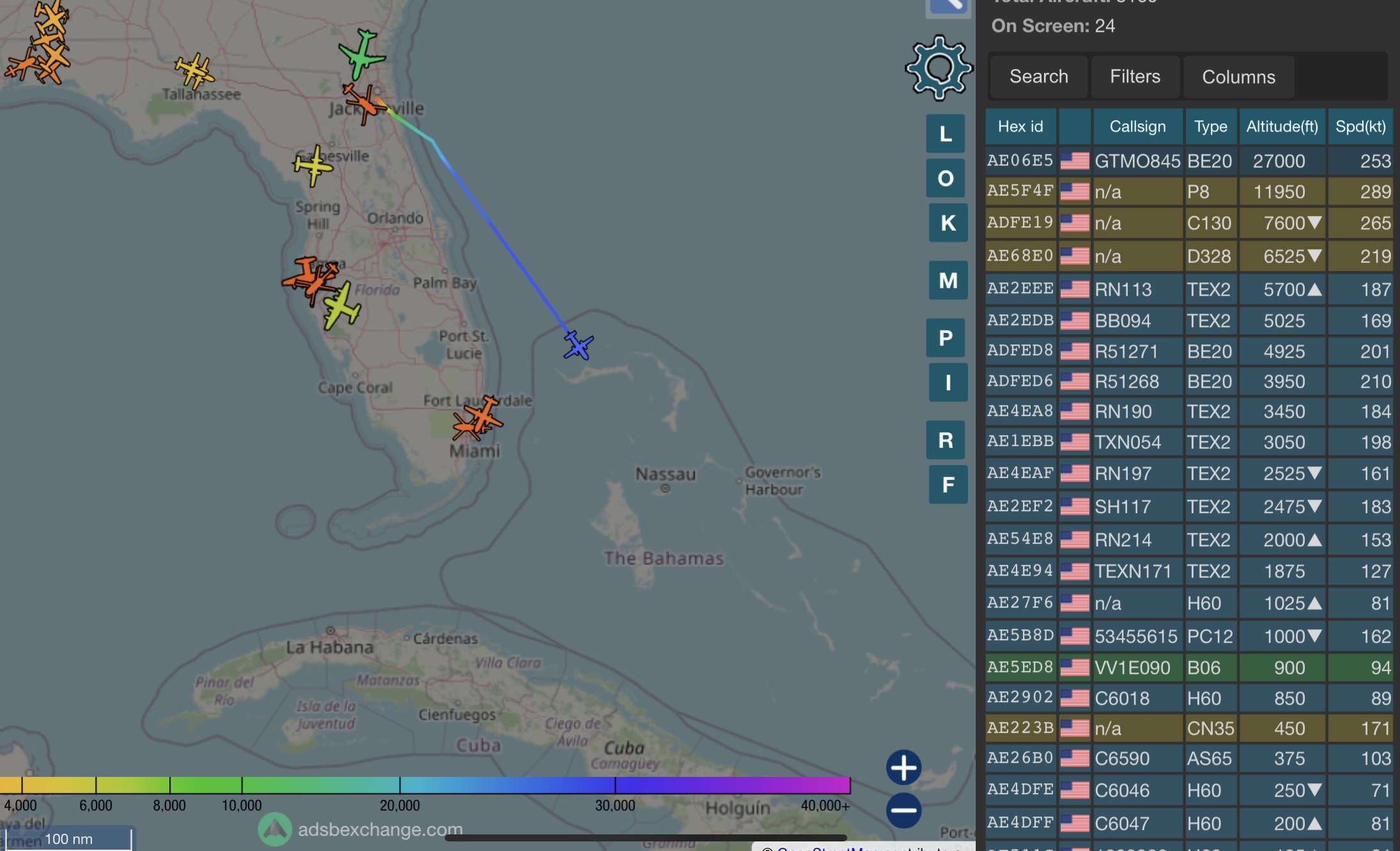
Task: Select the yellow aircraft near Tallahassee
Action: tap(194, 71)
